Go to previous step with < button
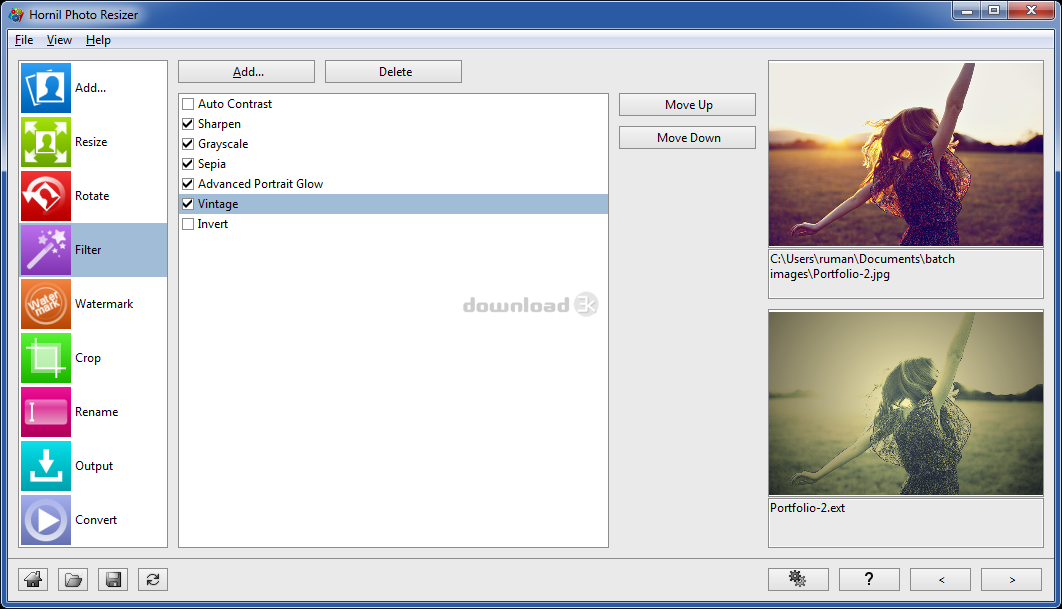Image resolution: width=1062 pixels, height=609 pixels. point(940,579)
